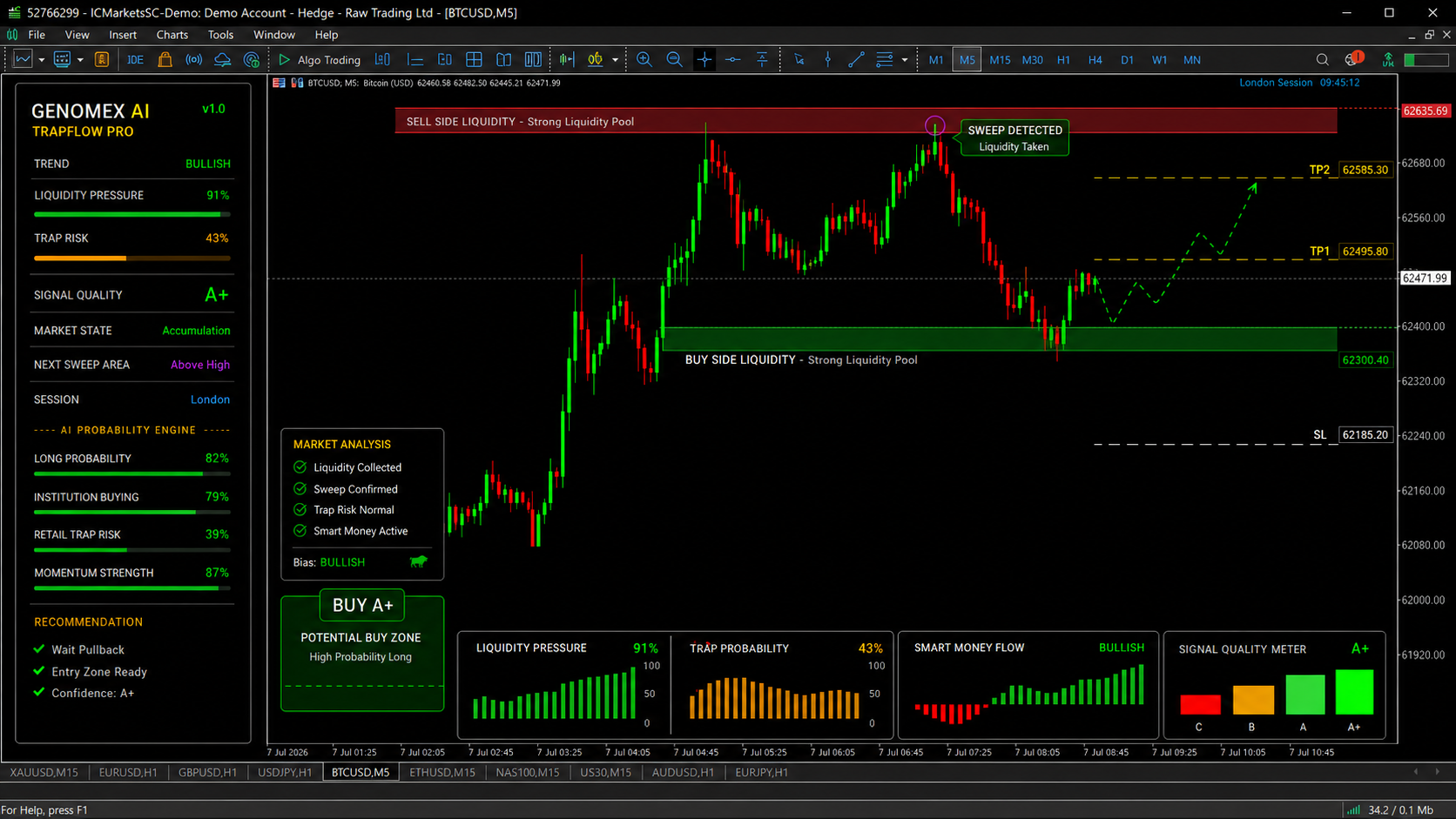
Task: Click the orange B signal quality swatch
Action: (1253, 700)
